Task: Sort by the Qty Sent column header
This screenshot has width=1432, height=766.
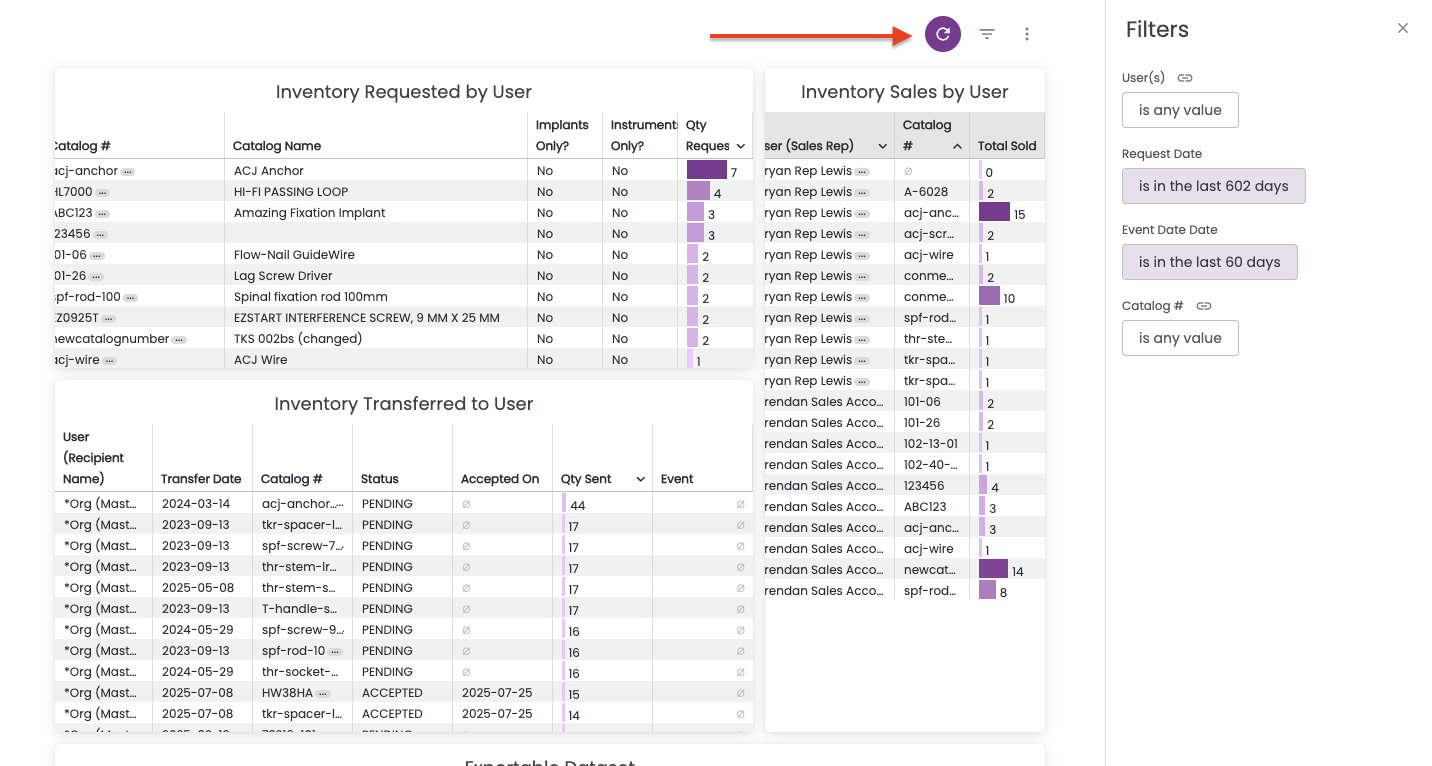Action: (x=586, y=479)
